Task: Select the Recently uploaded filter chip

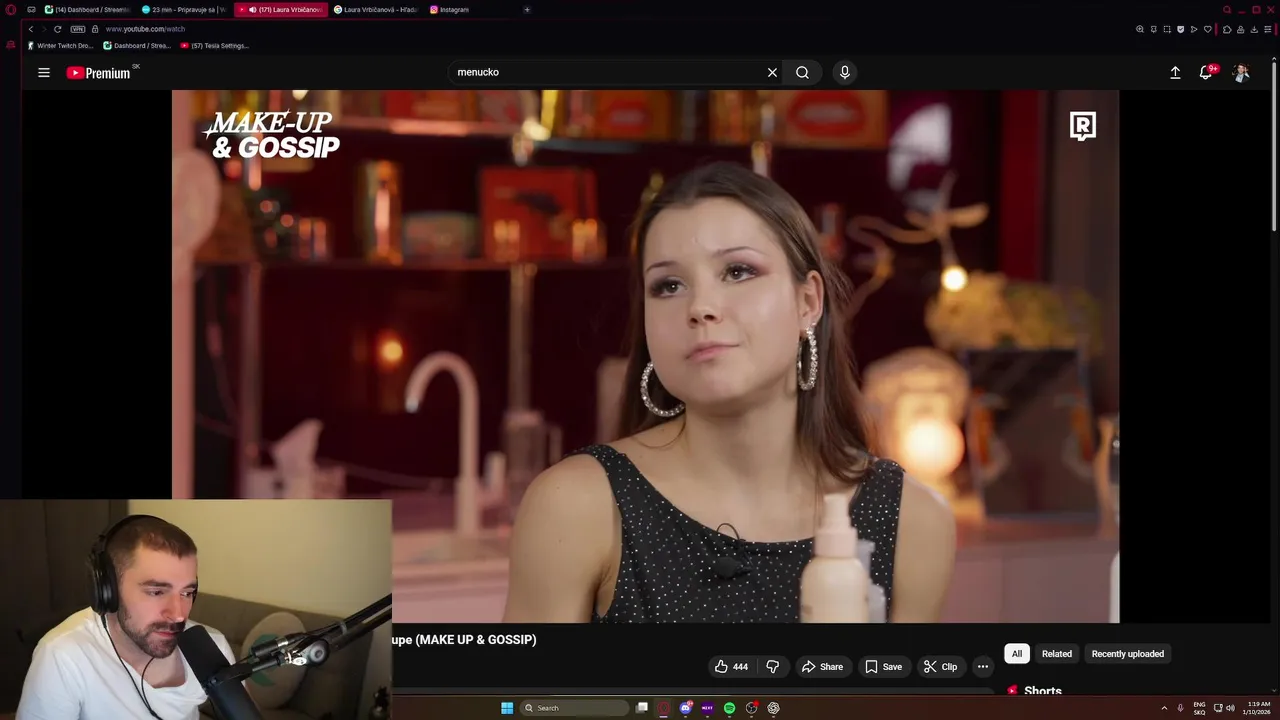Action: (x=1128, y=654)
